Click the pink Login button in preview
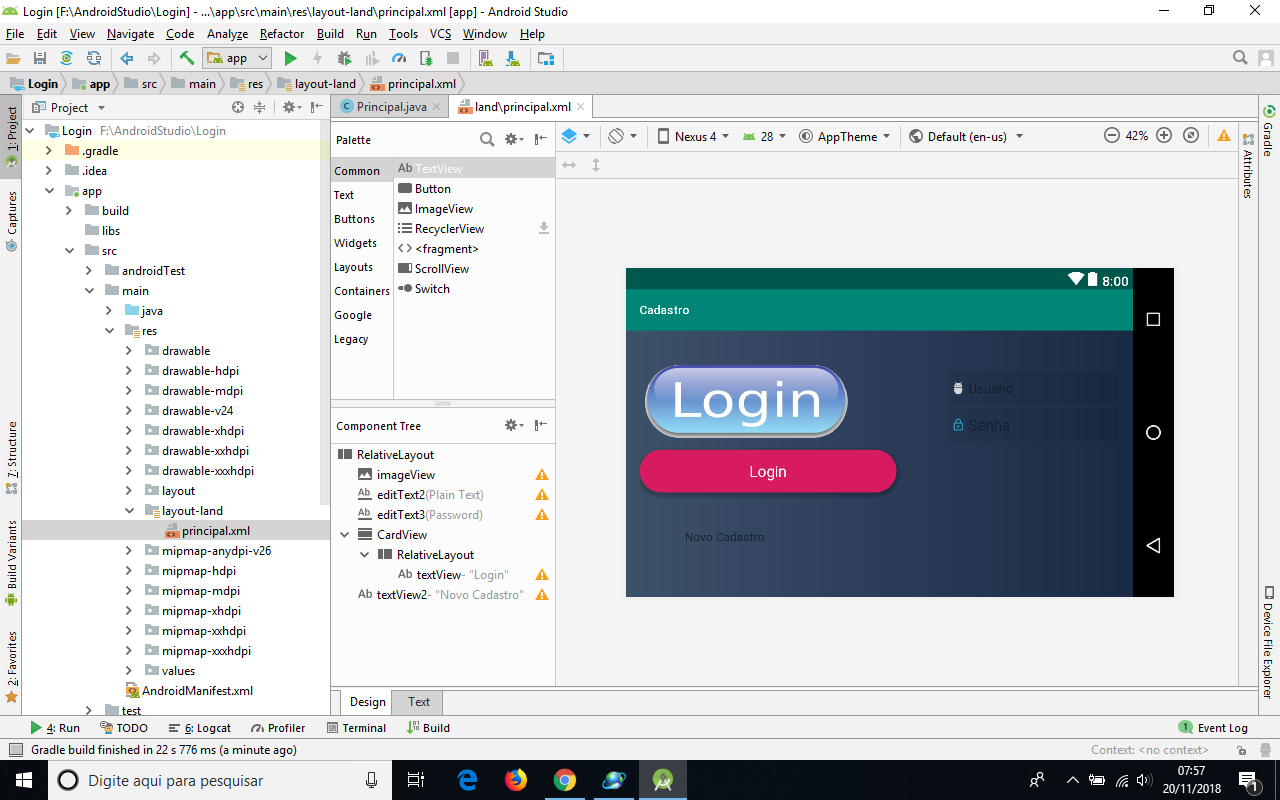Viewport: 1280px width, 800px height. (x=768, y=471)
